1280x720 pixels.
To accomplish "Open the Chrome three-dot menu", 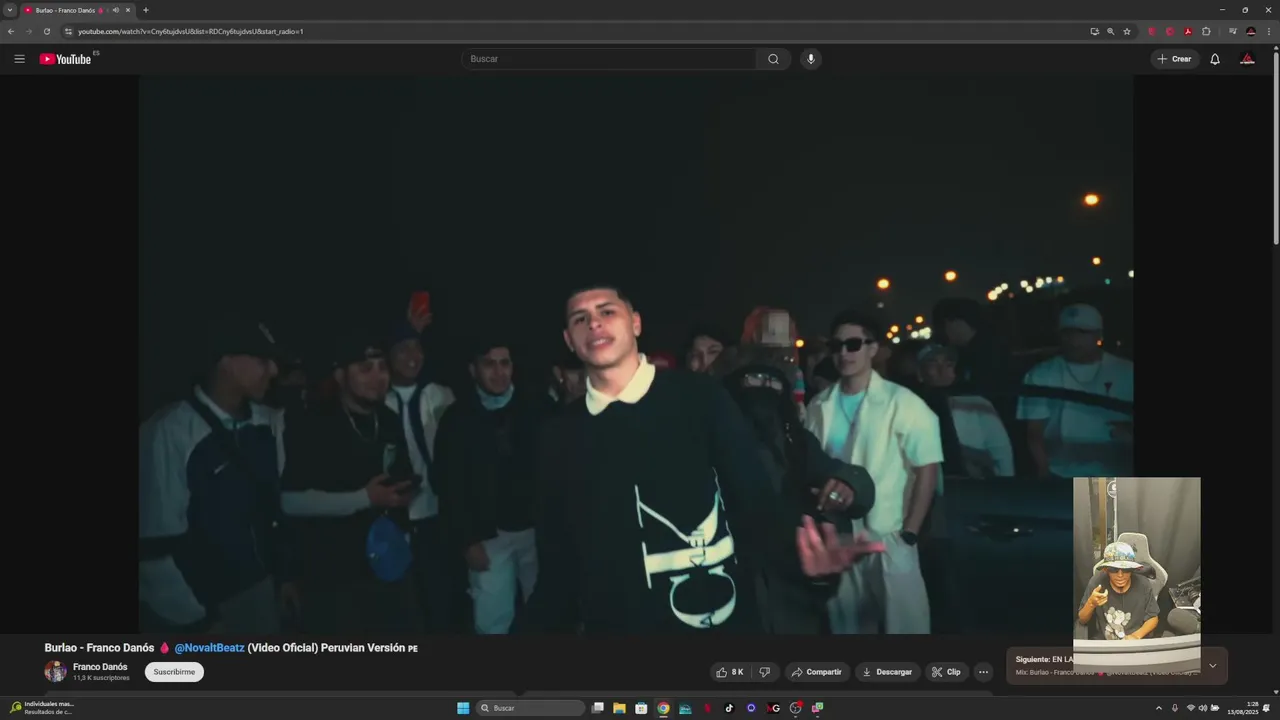I will (x=1269, y=31).
